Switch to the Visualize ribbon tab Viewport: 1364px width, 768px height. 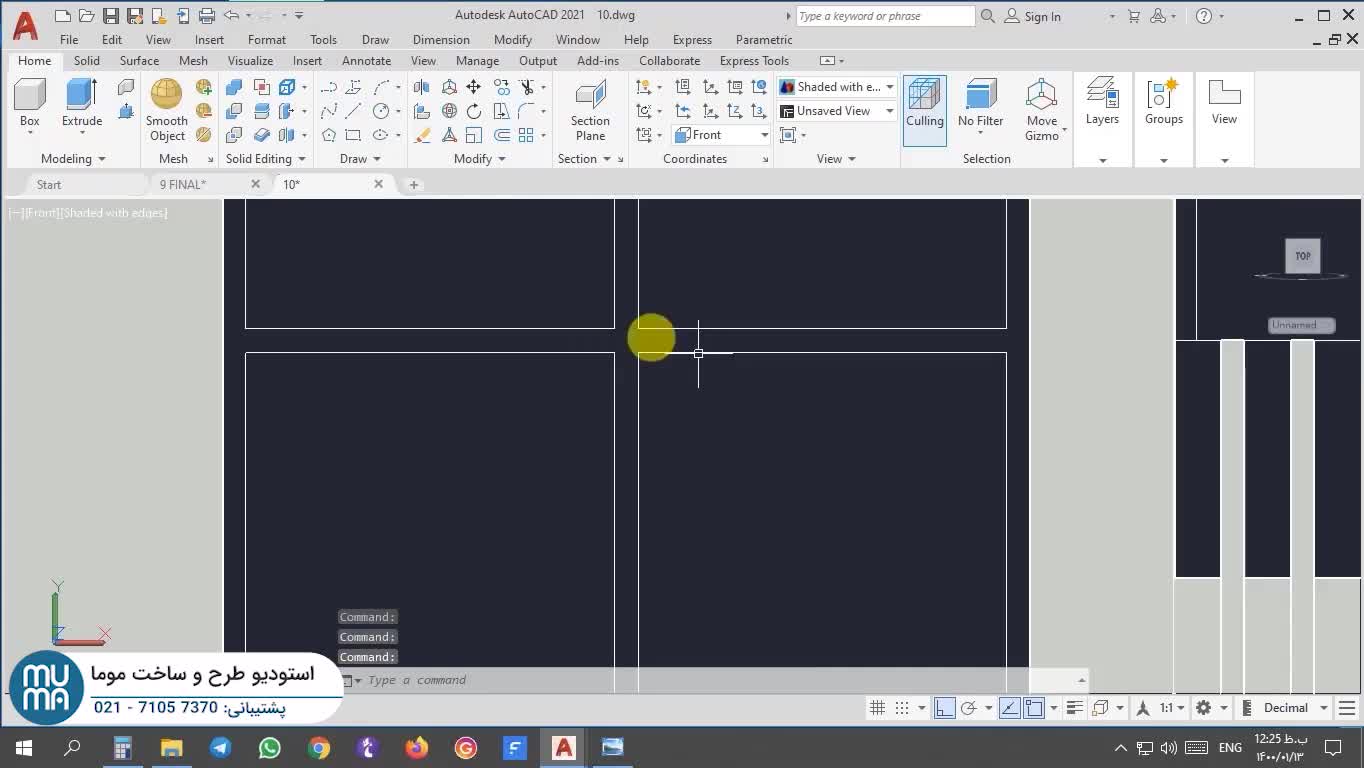(x=250, y=61)
